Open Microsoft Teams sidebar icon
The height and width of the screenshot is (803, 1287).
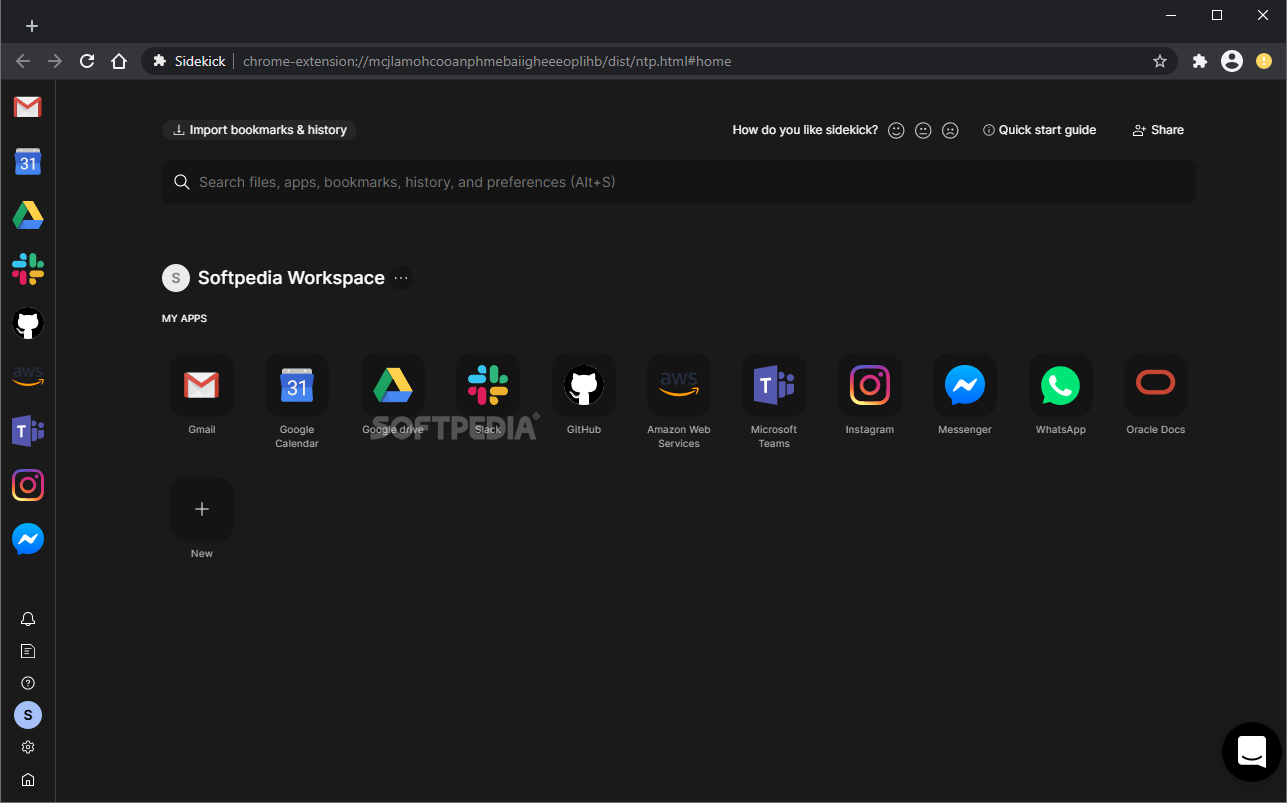28,431
